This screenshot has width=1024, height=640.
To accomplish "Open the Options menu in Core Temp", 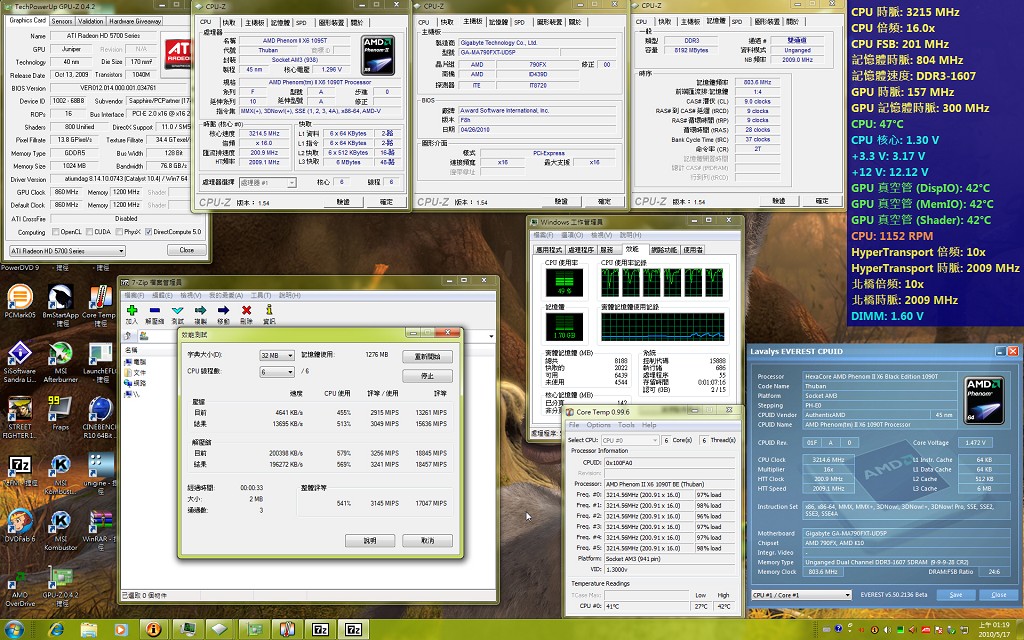I will coord(598,425).
